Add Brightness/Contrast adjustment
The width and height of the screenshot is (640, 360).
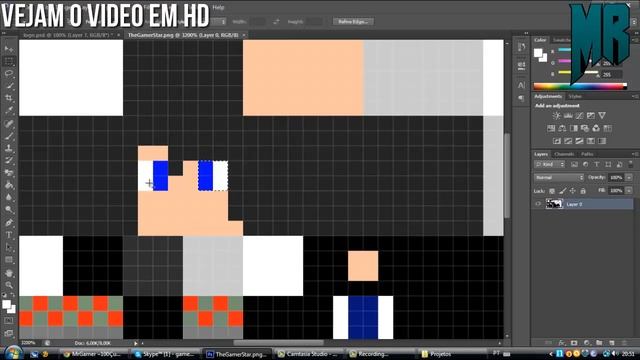pos(556,116)
